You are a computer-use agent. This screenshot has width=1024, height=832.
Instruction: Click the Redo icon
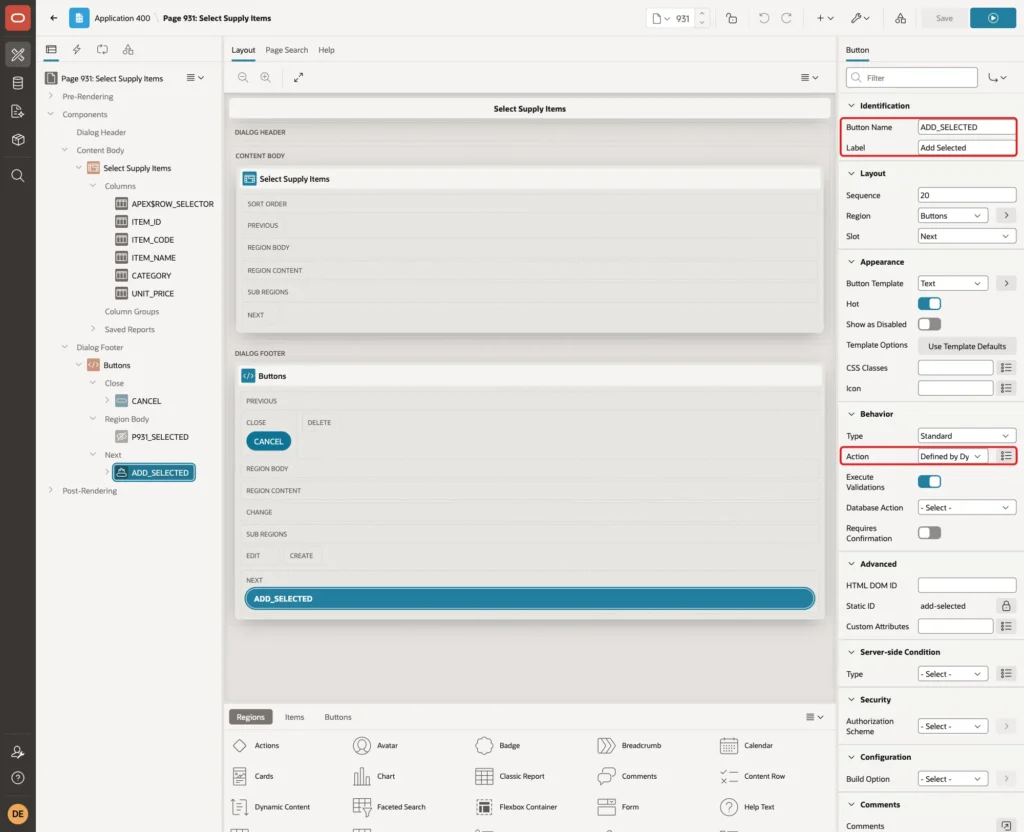[786, 18]
